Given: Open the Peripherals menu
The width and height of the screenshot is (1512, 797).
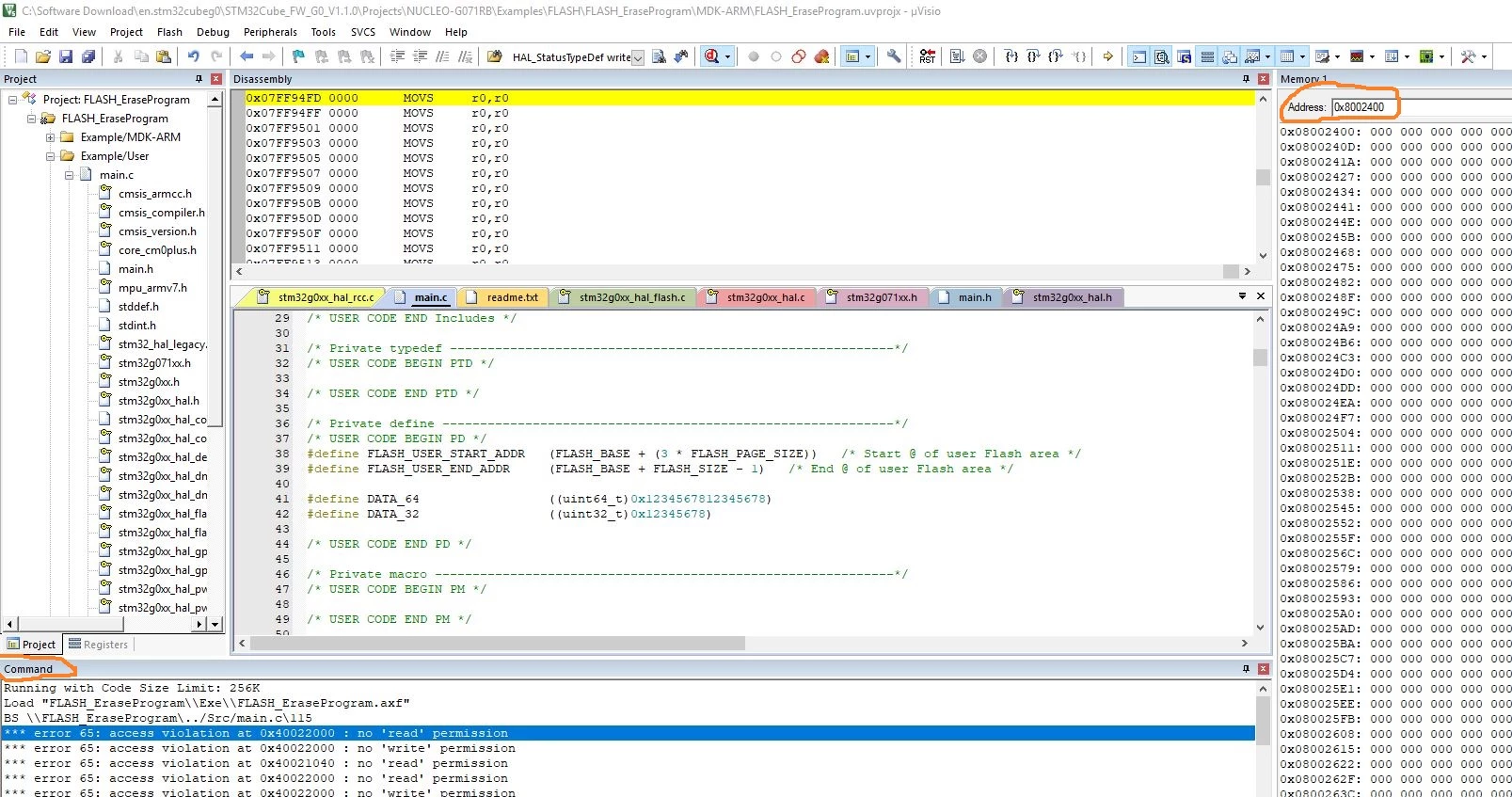Looking at the screenshot, I should [270, 32].
